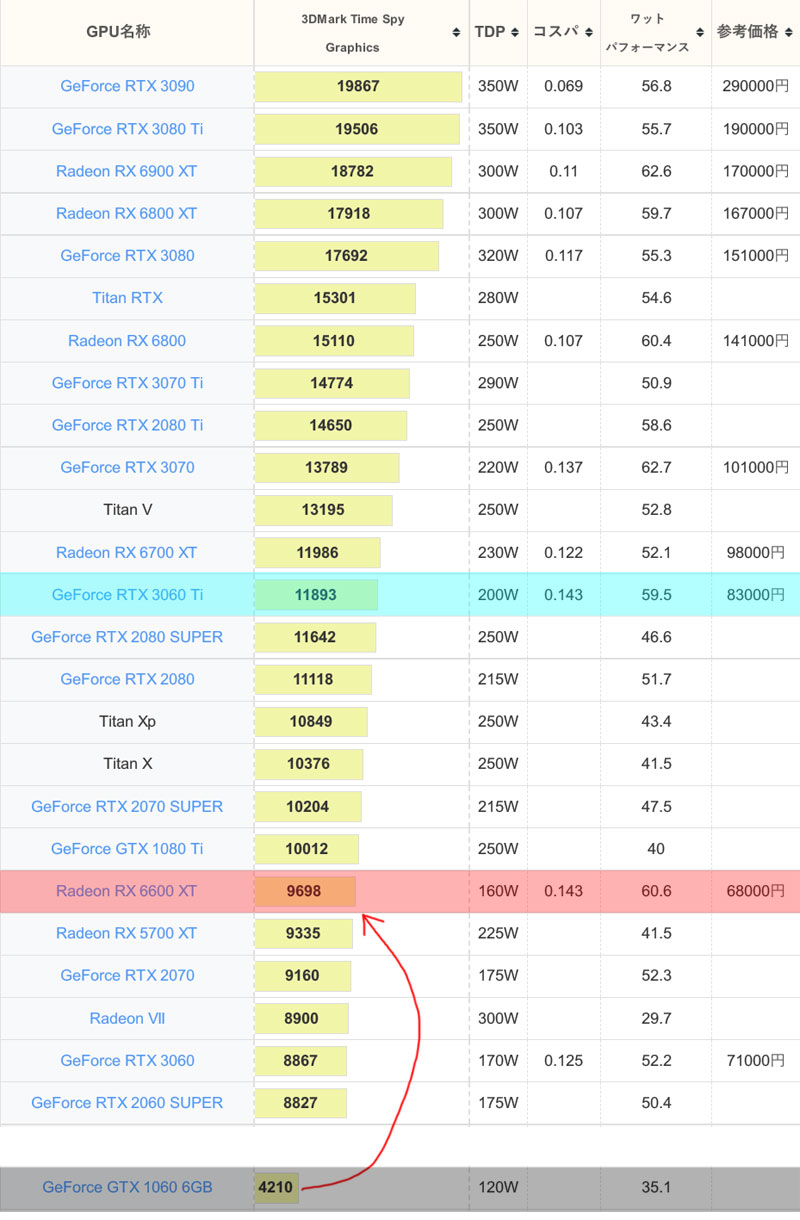The height and width of the screenshot is (1220, 800).
Task: Click the 11893 score bar
Action: click(x=316, y=594)
